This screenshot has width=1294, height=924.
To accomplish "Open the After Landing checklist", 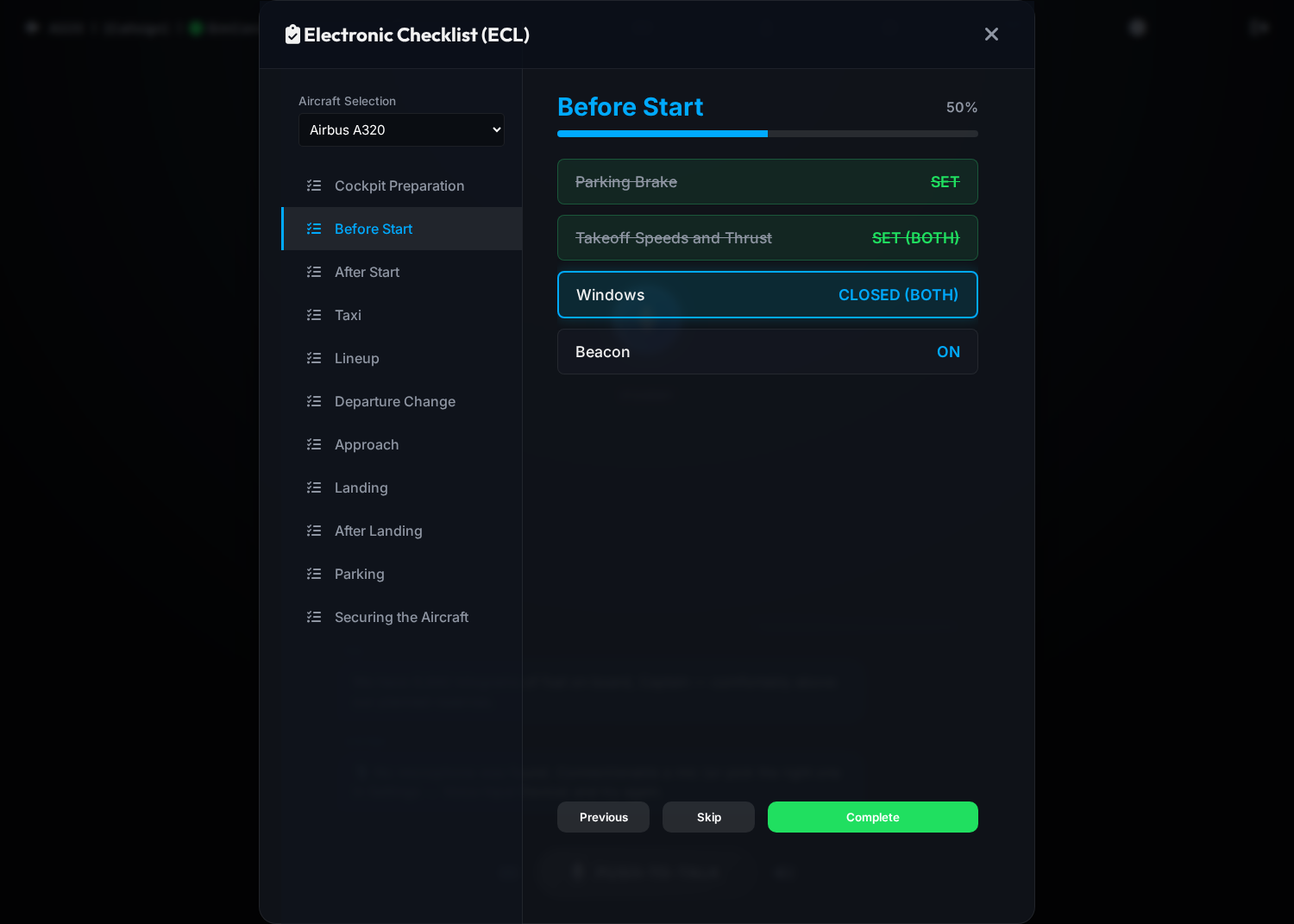I will pyautogui.click(x=402, y=531).
